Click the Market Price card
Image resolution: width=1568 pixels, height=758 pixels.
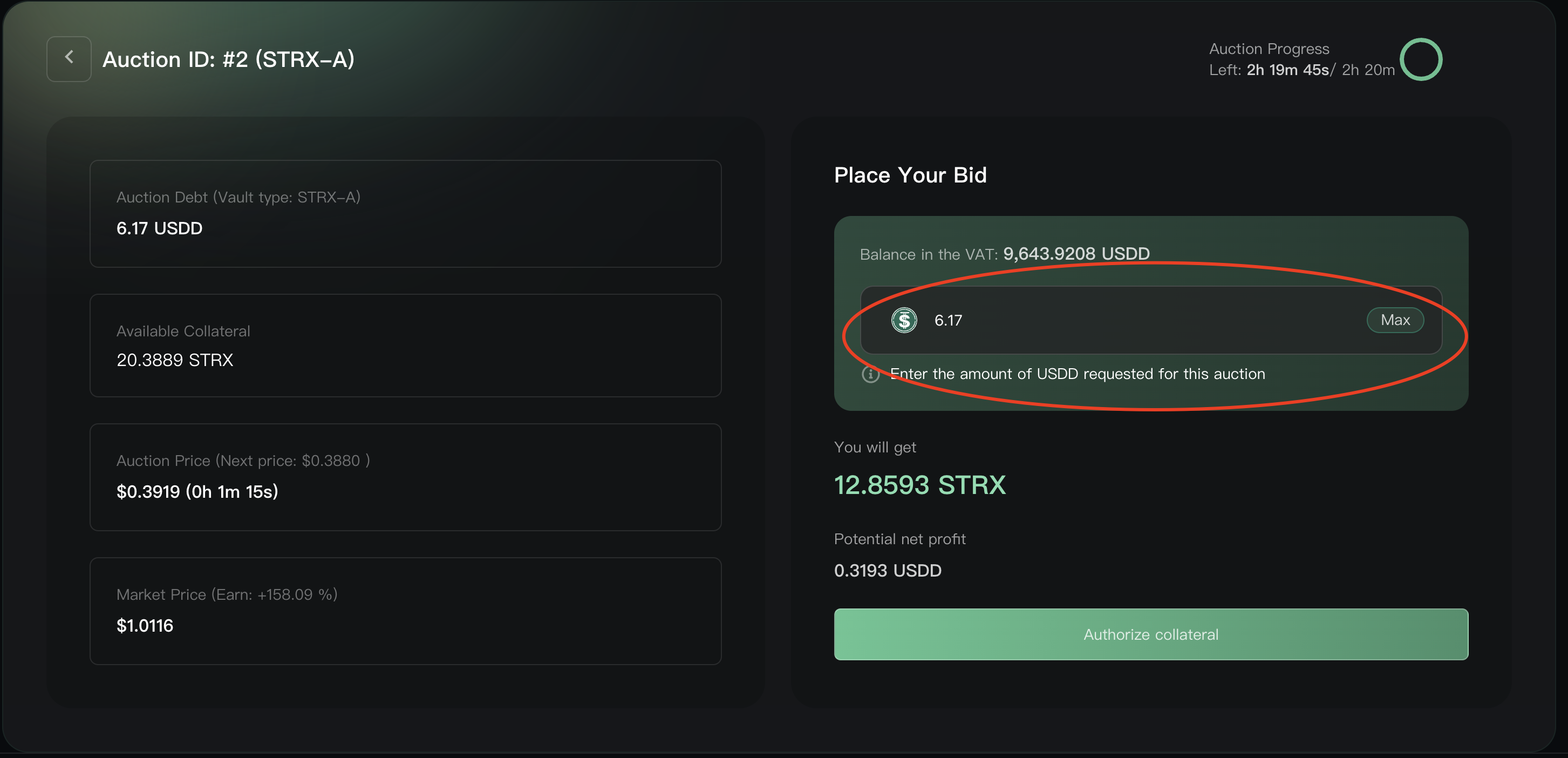(405, 611)
